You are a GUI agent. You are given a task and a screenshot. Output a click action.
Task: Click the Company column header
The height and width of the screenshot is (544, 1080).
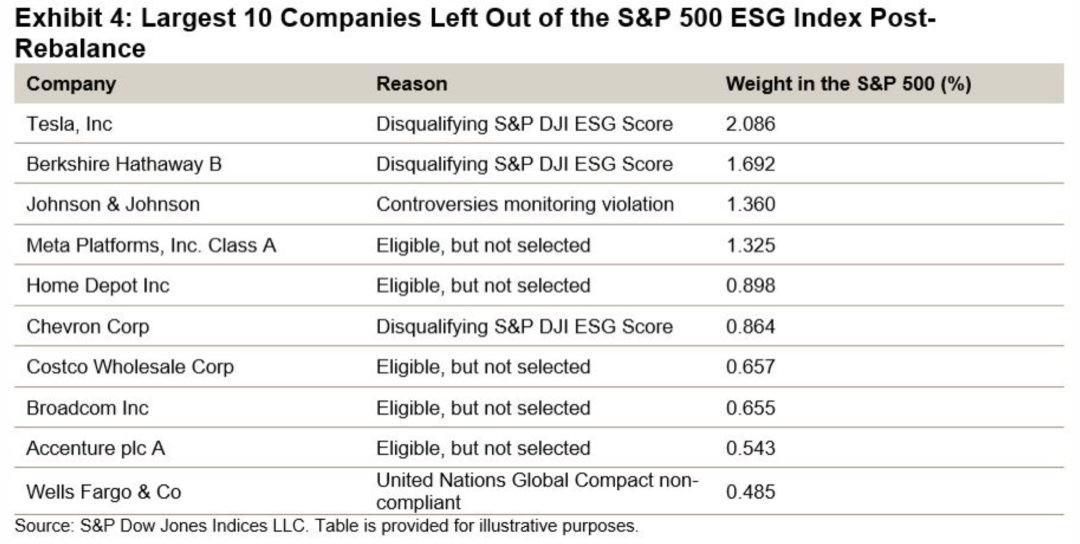tap(71, 84)
